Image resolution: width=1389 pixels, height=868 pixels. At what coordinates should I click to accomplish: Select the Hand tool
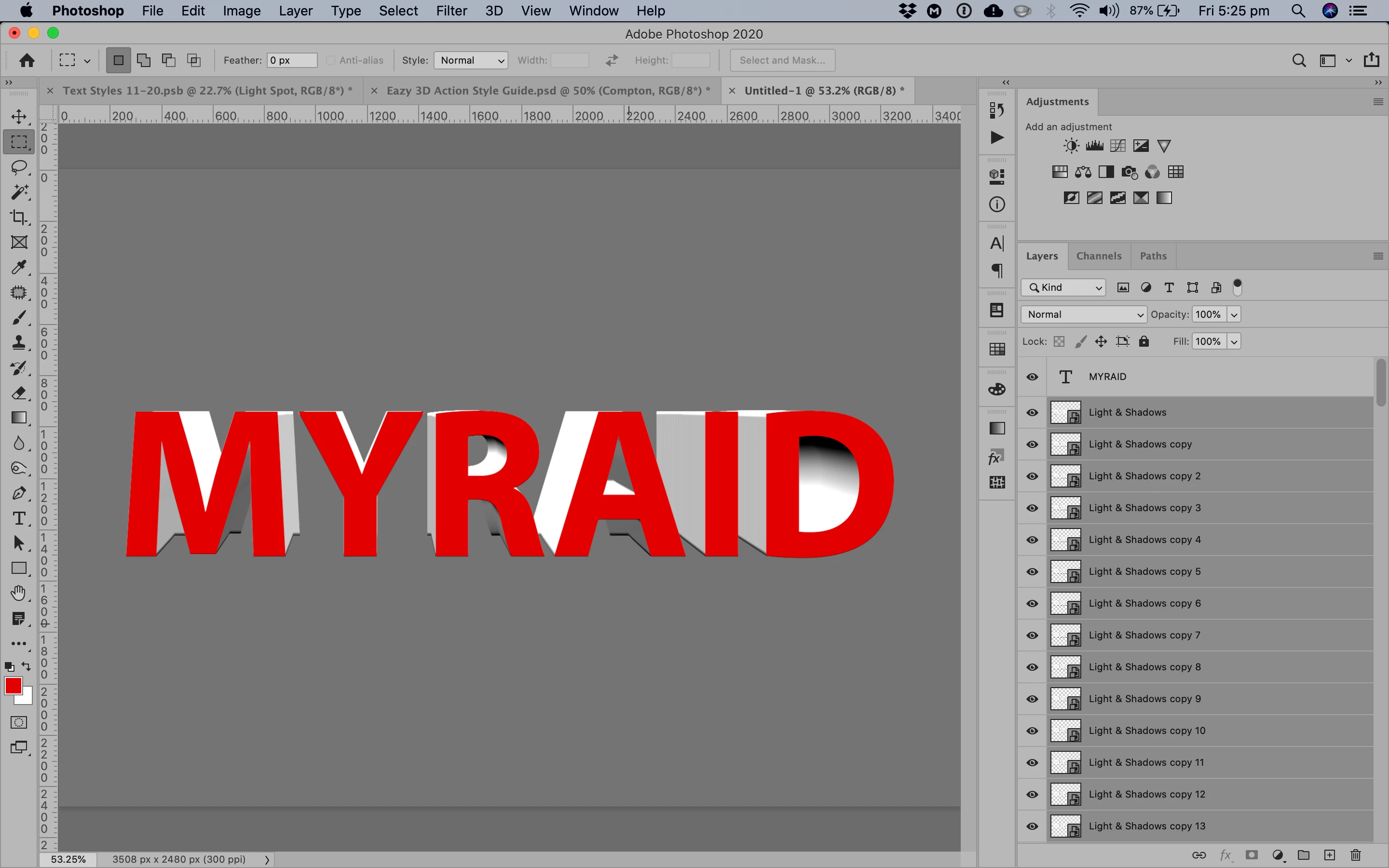[x=19, y=593]
